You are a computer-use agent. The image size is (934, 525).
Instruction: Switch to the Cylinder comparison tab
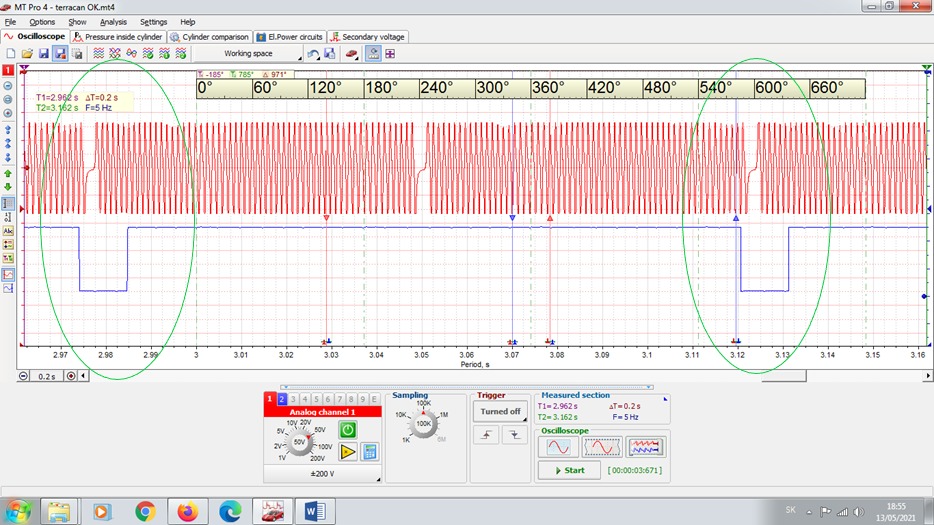click(209, 37)
